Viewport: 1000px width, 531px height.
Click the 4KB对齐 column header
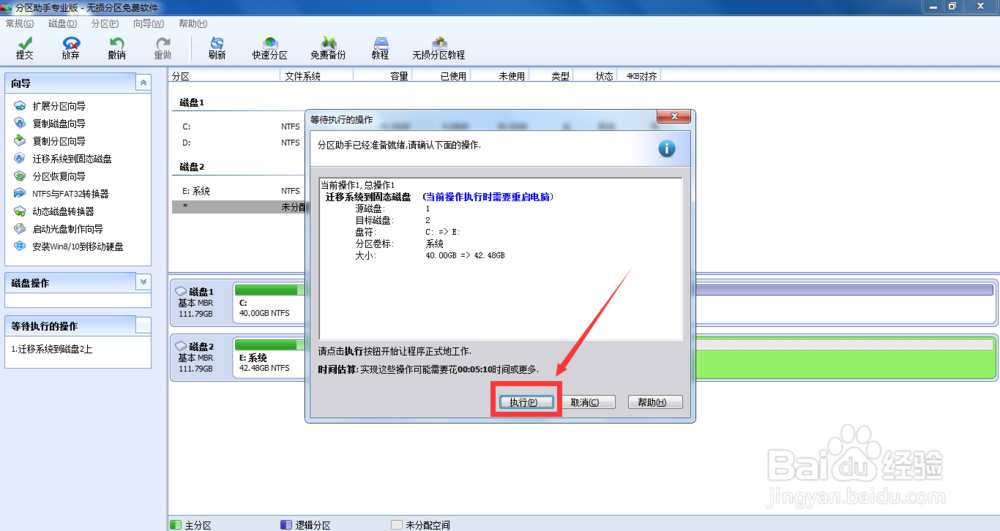click(640, 76)
